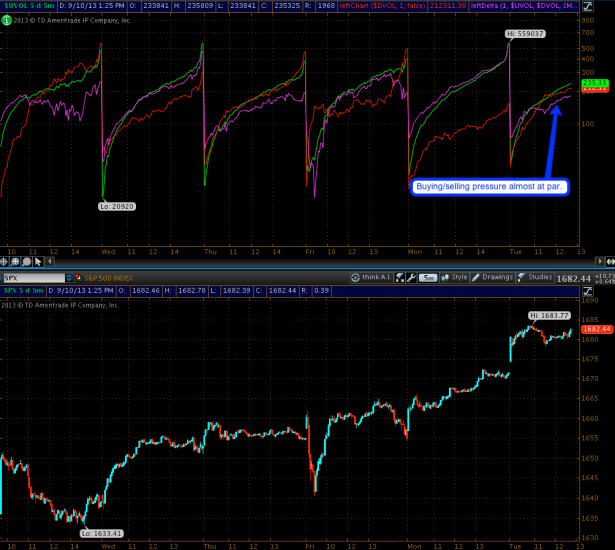The height and width of the screenshot is (550, 615).
Task: Click the Hi: 1683.77 price bubble
Action: click(x=549, y=315)
